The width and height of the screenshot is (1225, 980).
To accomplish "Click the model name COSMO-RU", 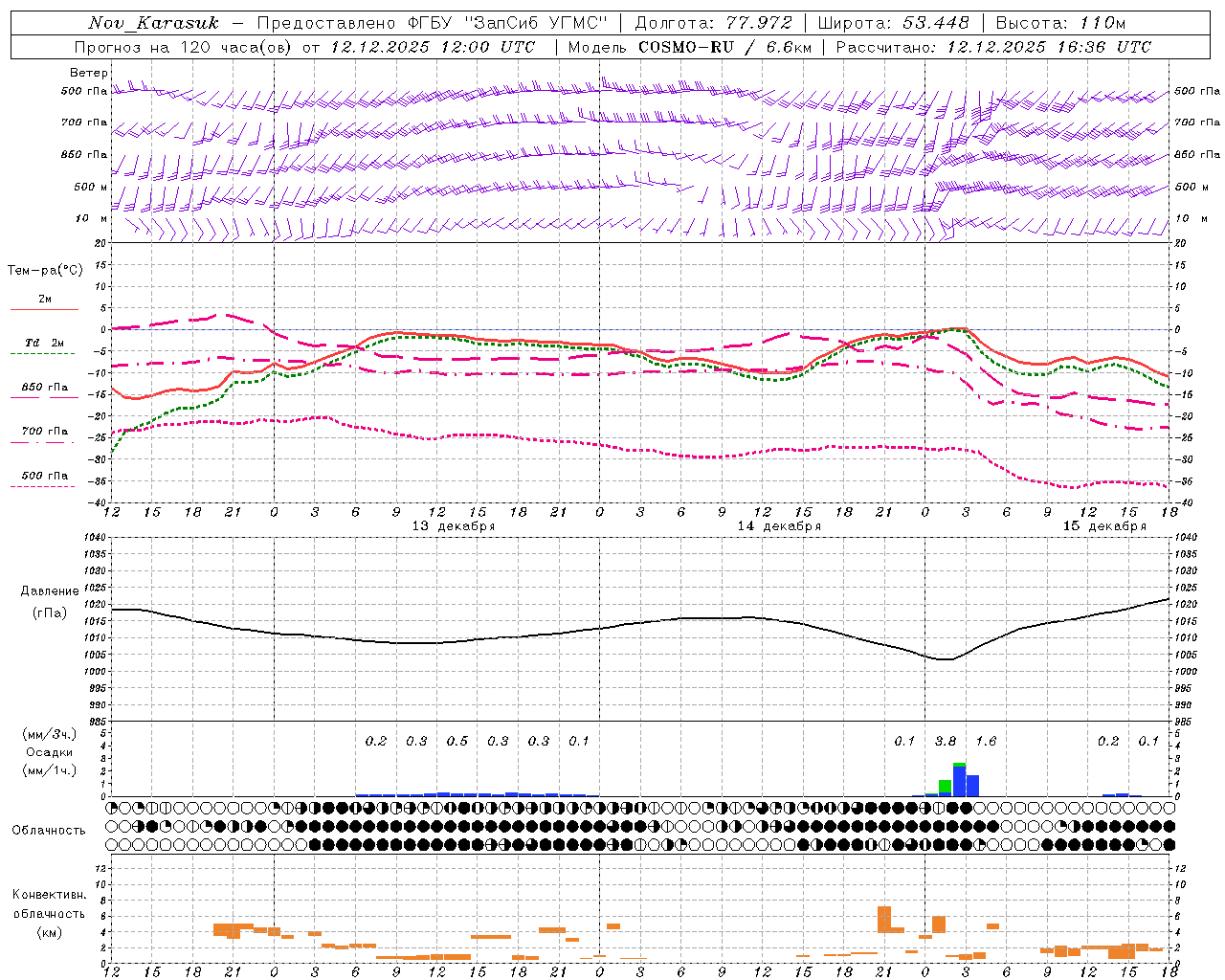I will click(686, 47).
